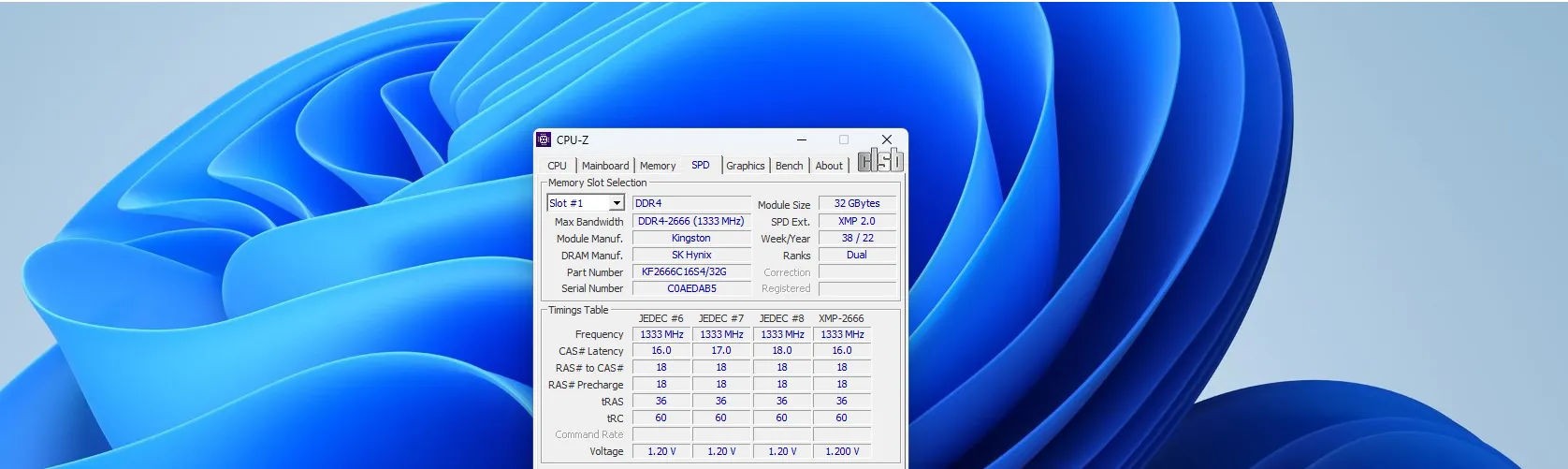Click the JEDEC #8 column header

pyautogui.click(x=782, y=318)
